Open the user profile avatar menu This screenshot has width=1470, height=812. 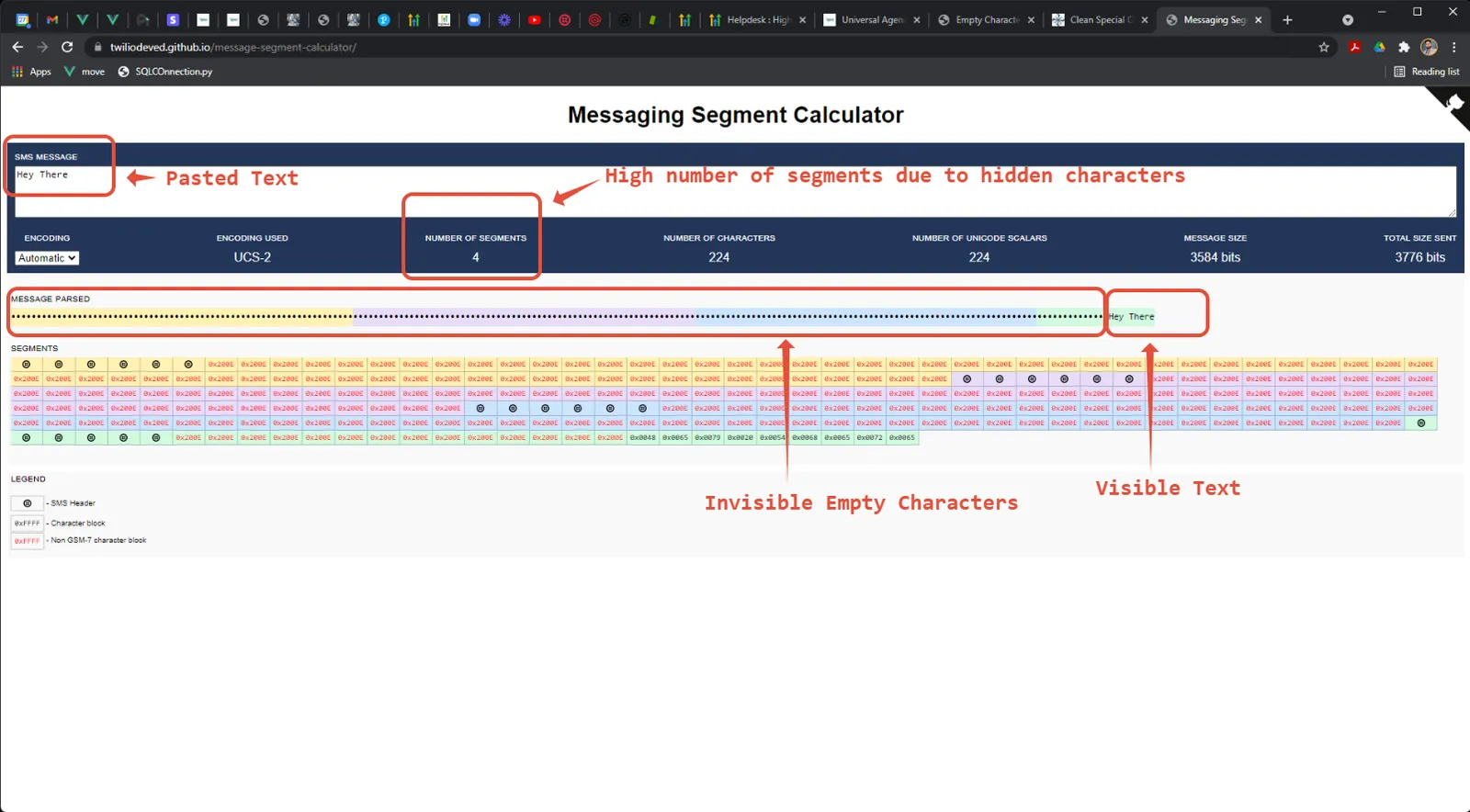(x=1429, y=47)
